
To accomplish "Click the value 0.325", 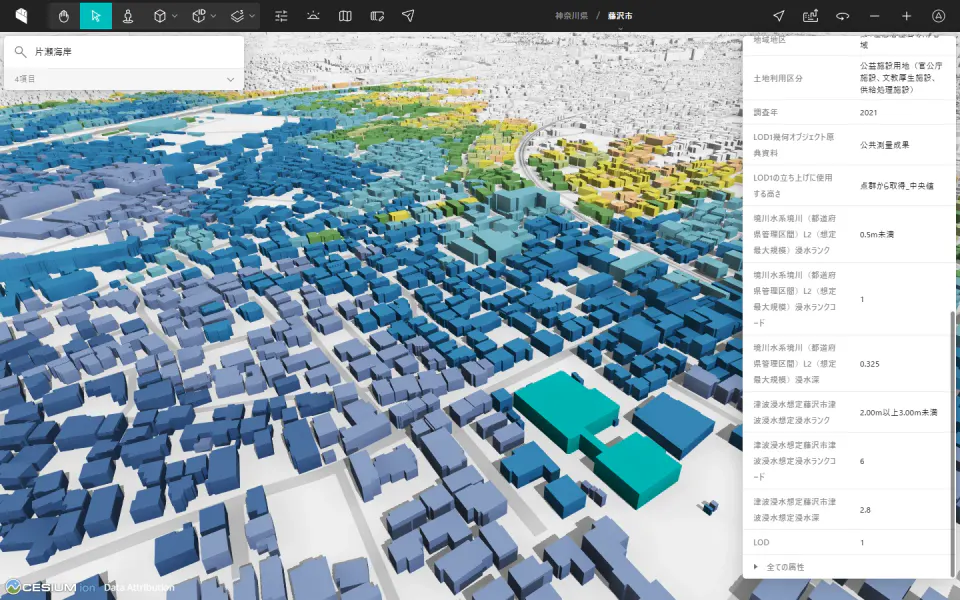I will pyautogui.click(x=869, y=364).
